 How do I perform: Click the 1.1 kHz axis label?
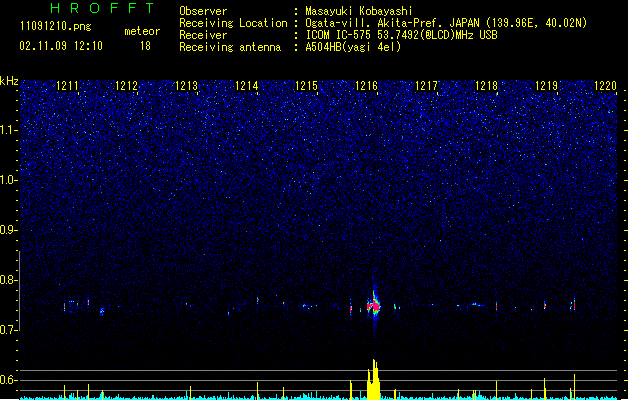tap(9, 130)
